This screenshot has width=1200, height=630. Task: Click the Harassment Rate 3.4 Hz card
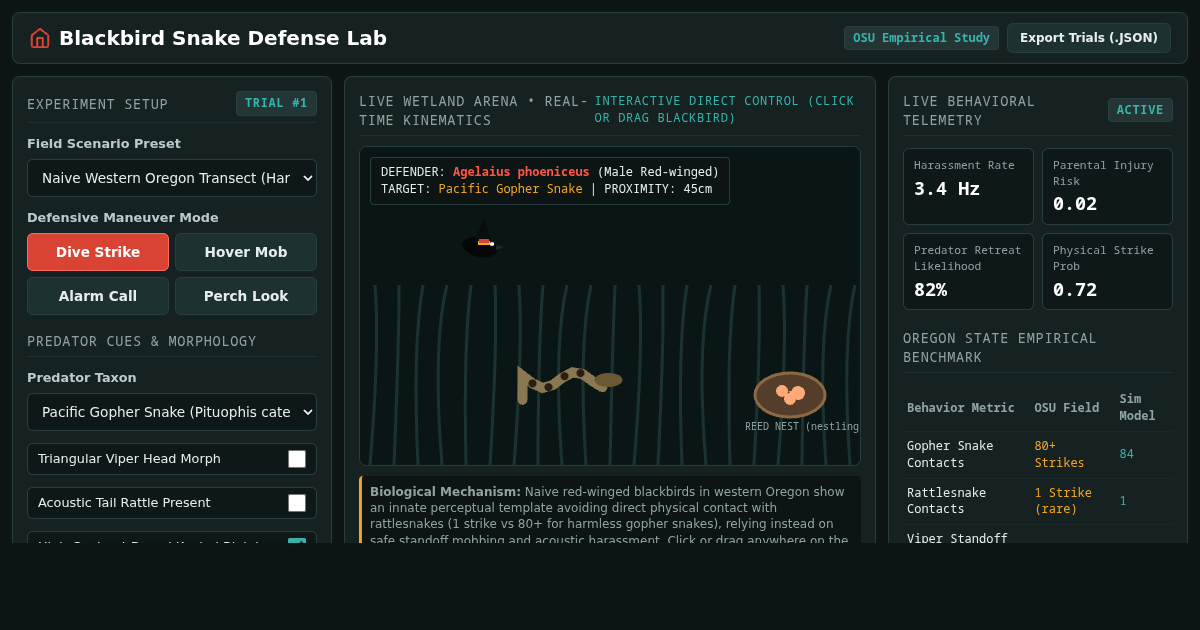pyautogui.click(x=968, y=186)
